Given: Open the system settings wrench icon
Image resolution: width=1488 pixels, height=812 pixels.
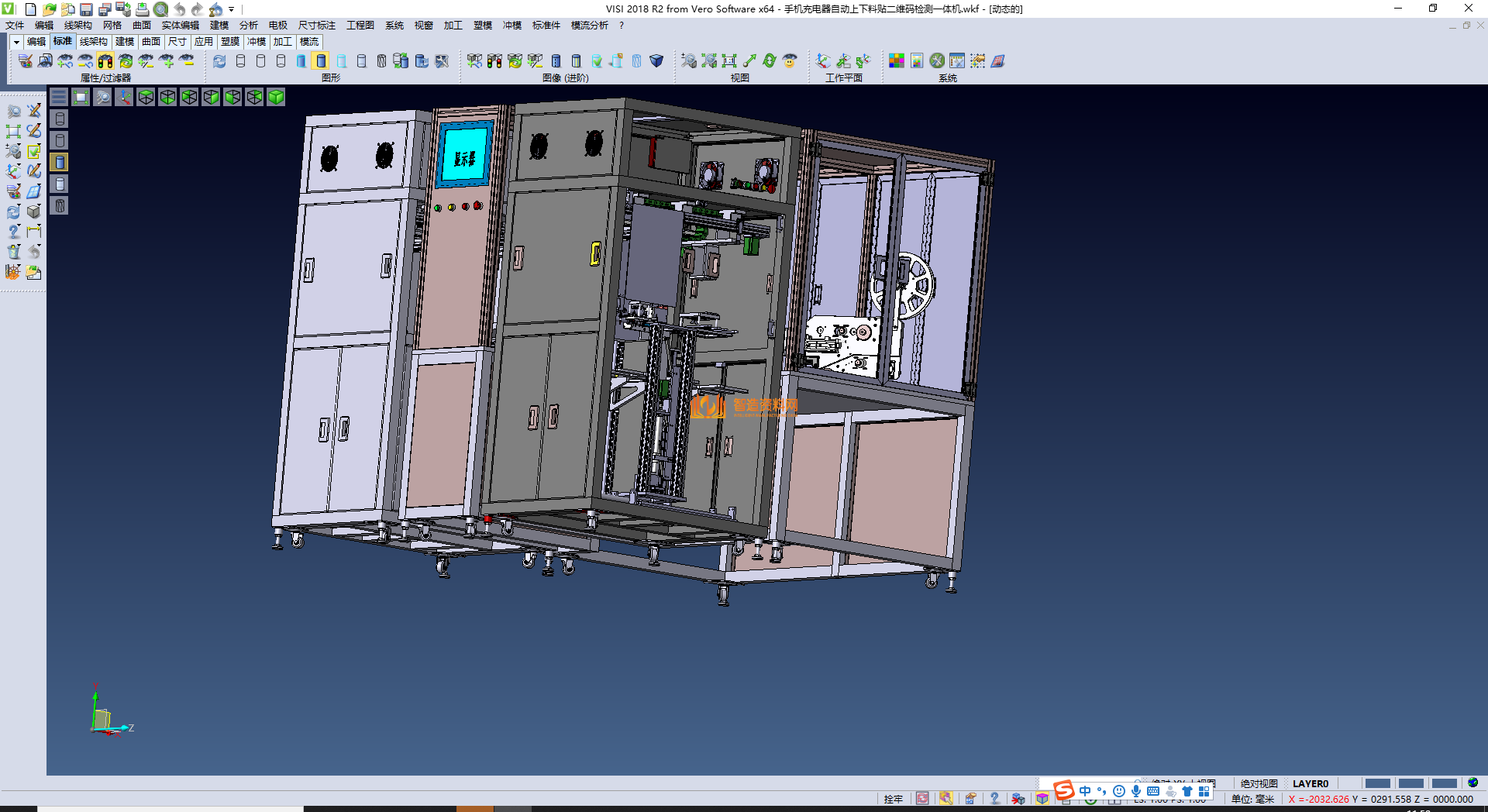Looking at the screenshot, I should (937, 61).
